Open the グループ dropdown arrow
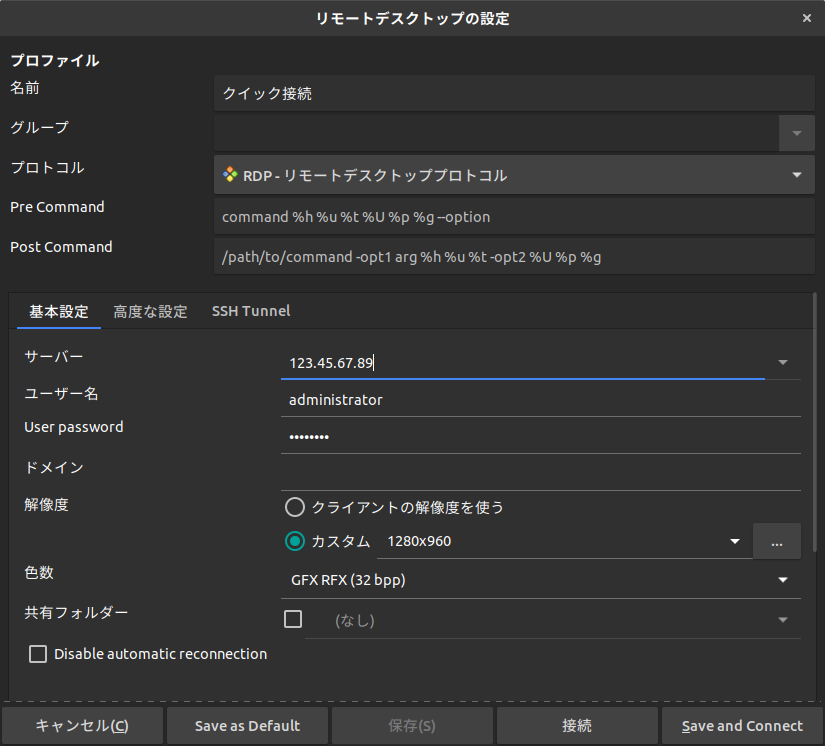The width and height of the screenshot is (825, 746). 797,133
